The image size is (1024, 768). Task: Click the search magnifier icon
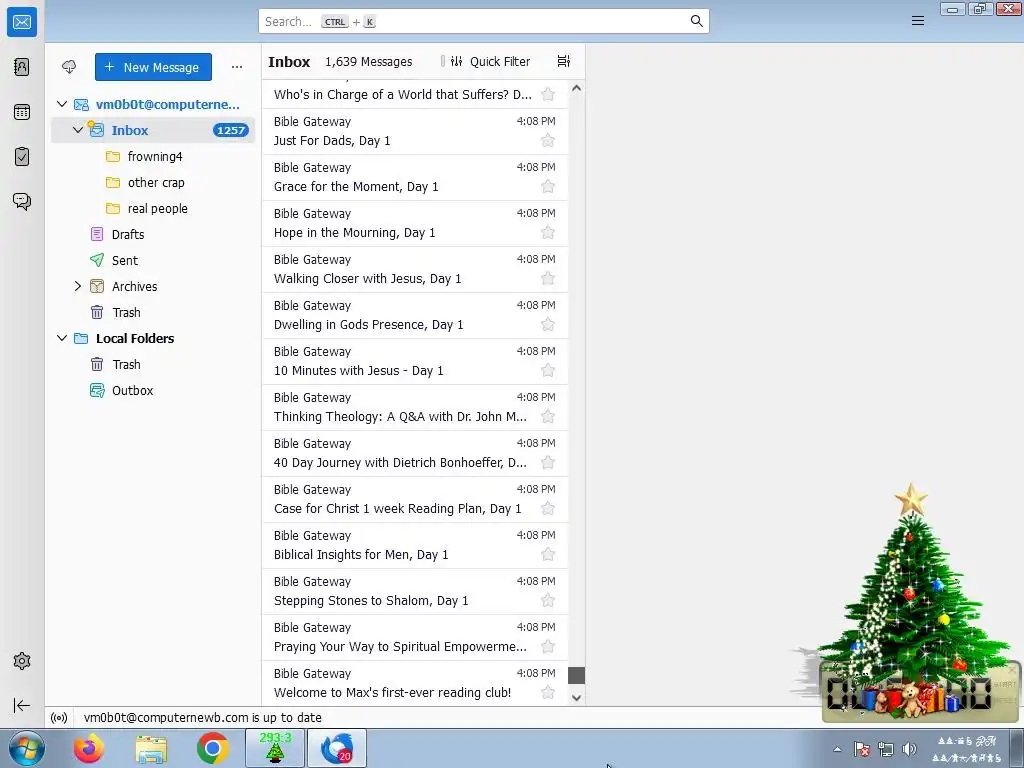click(697, 21)
